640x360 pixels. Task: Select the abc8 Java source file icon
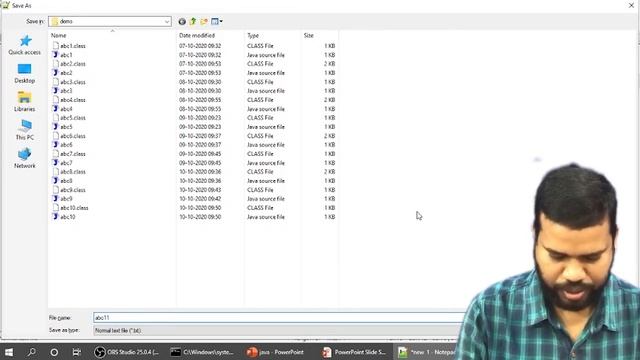(x=56, y=180)
